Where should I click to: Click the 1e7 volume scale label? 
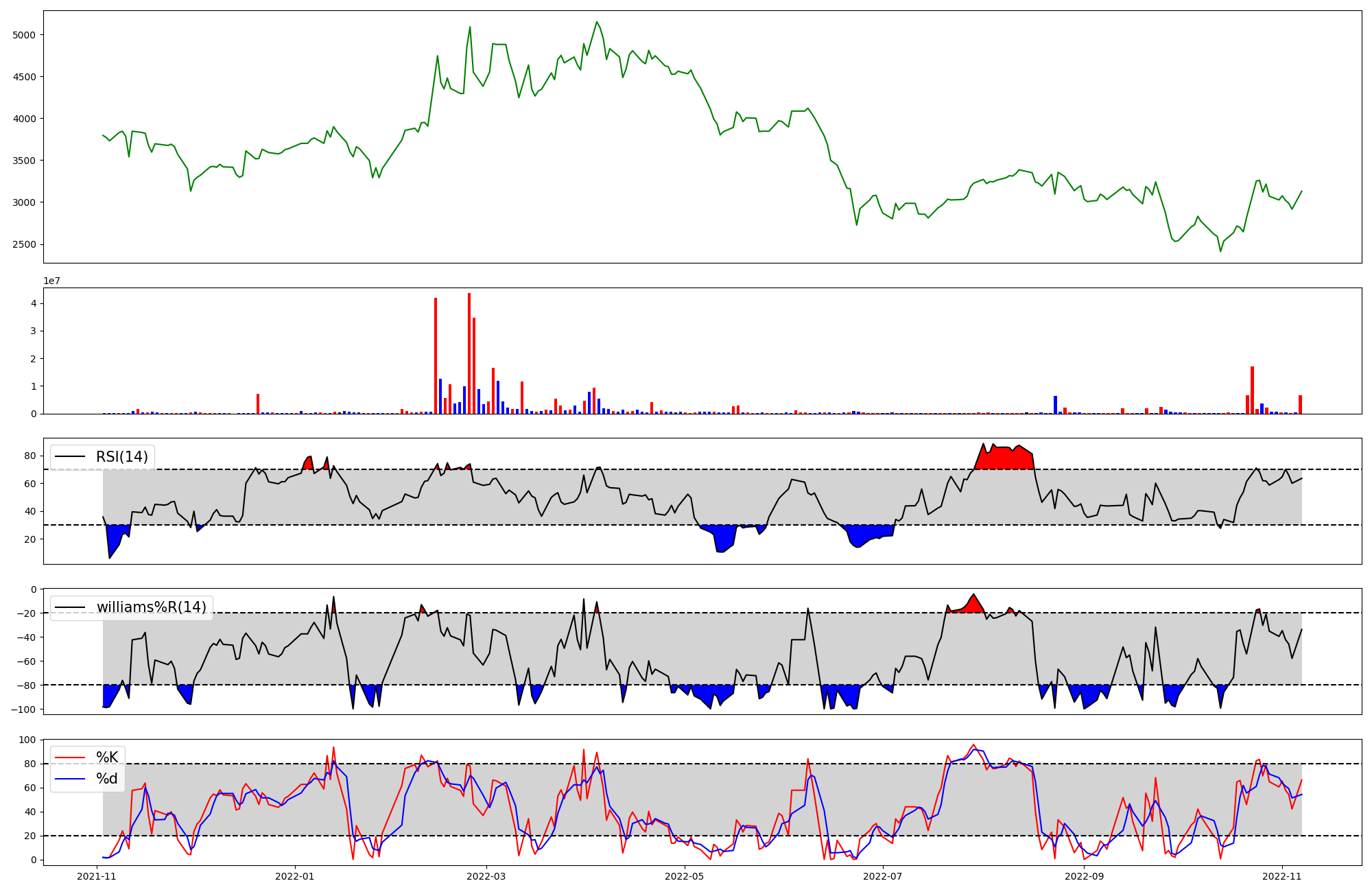(x=51, y=281)
